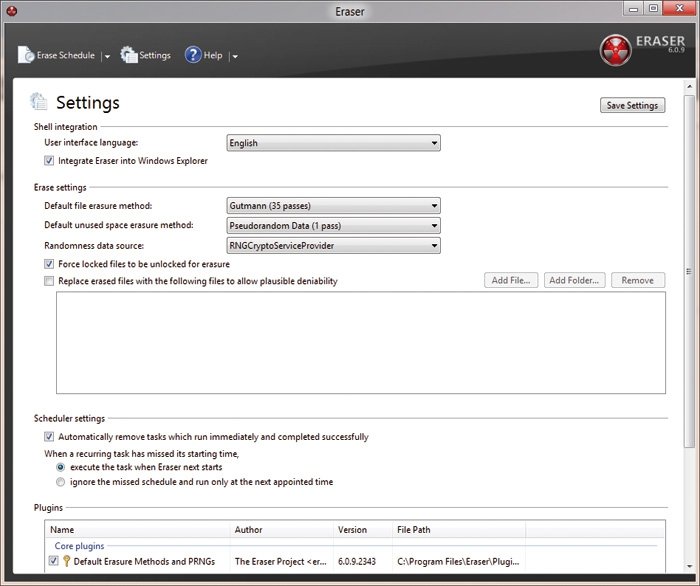The height and width of the screenshot is (586, 700).
Task: Click the Name column header in Plugins
Action: point(138,530)
